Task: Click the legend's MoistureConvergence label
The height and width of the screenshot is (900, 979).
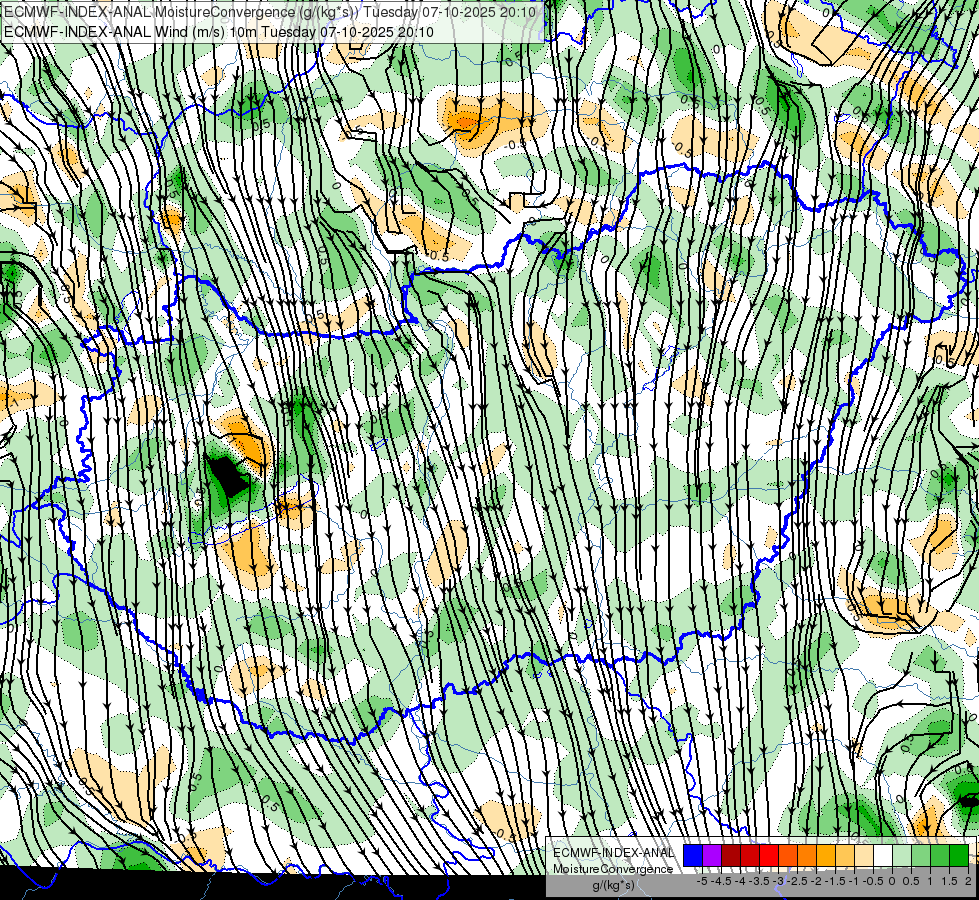Action: tap(613, 869)
